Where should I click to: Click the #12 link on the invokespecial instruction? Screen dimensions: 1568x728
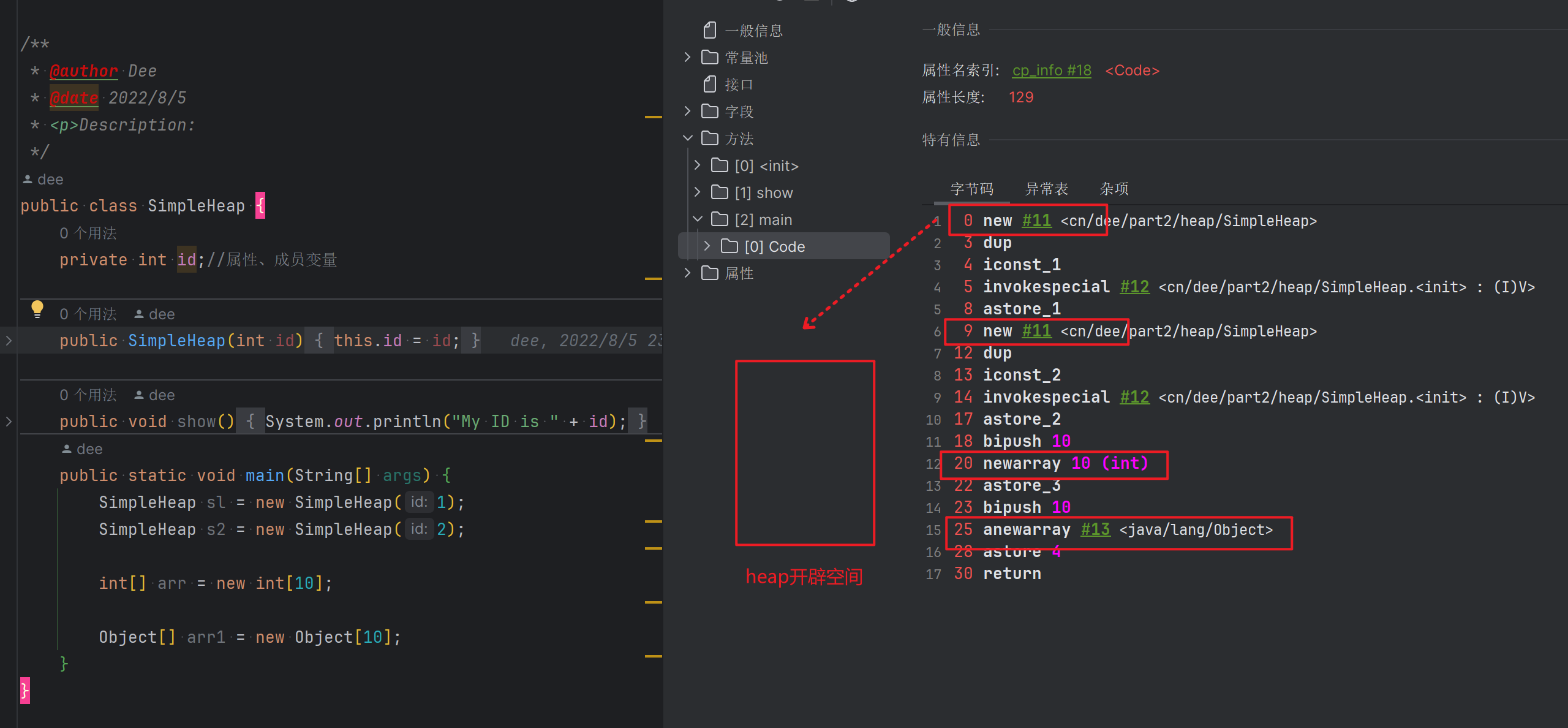click(1134, 286)
